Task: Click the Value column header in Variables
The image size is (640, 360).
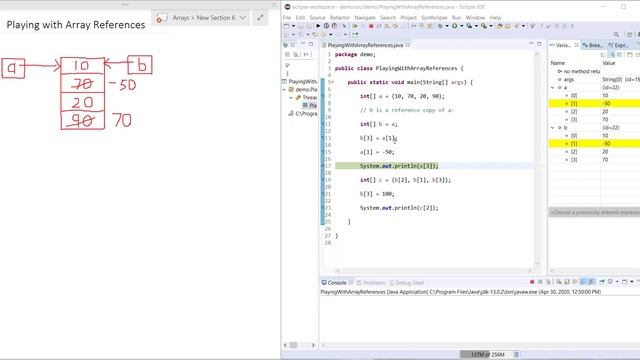Action: tap(609, 63)
